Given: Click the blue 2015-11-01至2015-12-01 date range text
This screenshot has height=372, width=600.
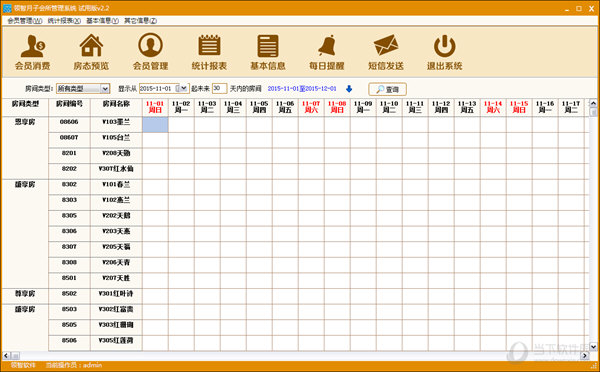Looking at the screenshot, I should (x=302, y=88).
